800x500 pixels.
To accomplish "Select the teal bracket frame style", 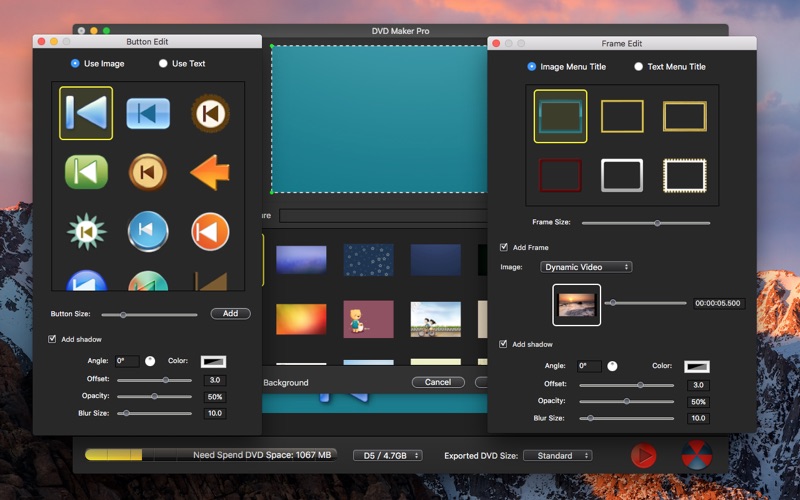I will coord(560,116).
